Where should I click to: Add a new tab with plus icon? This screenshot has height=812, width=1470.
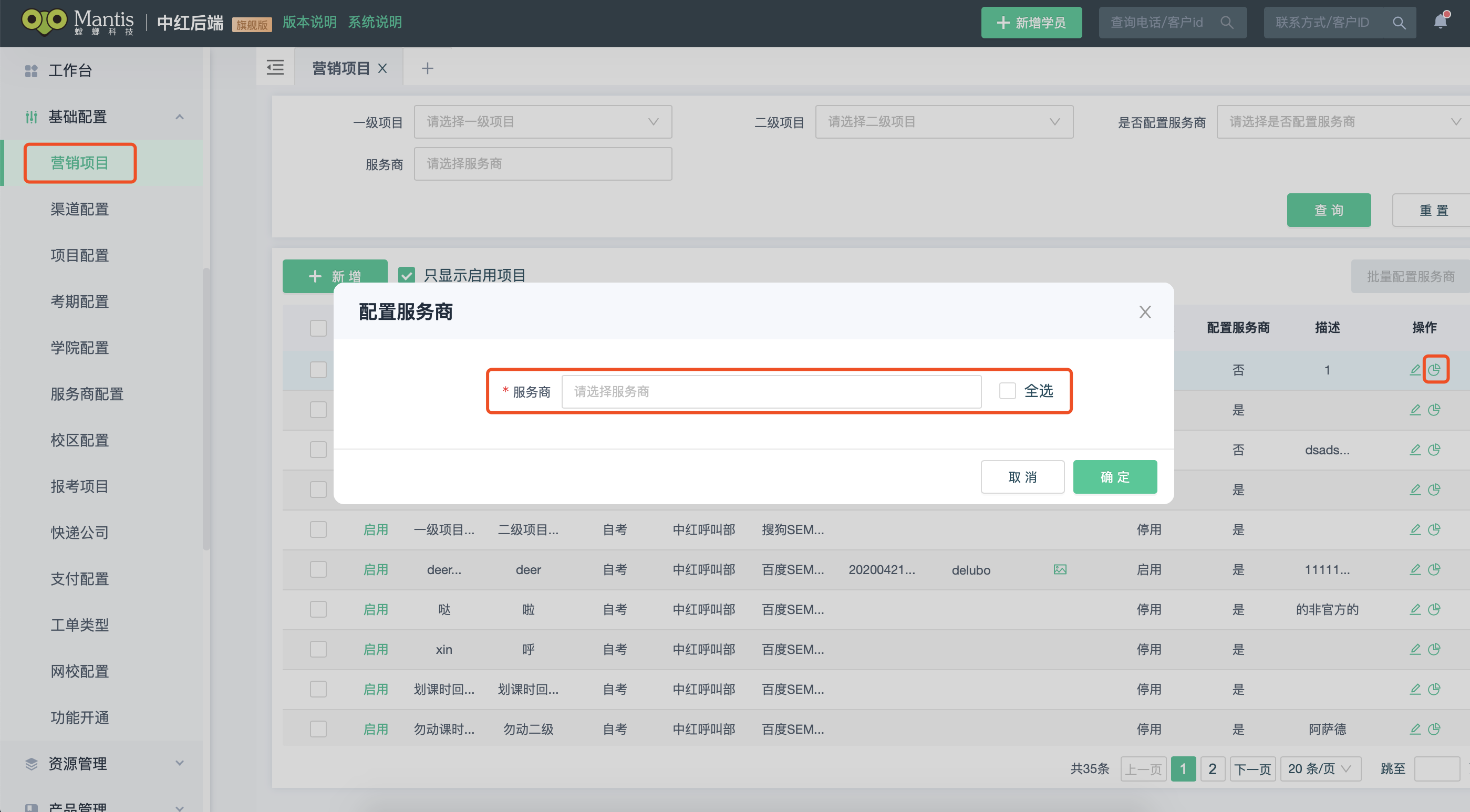[x=428, y=68]
